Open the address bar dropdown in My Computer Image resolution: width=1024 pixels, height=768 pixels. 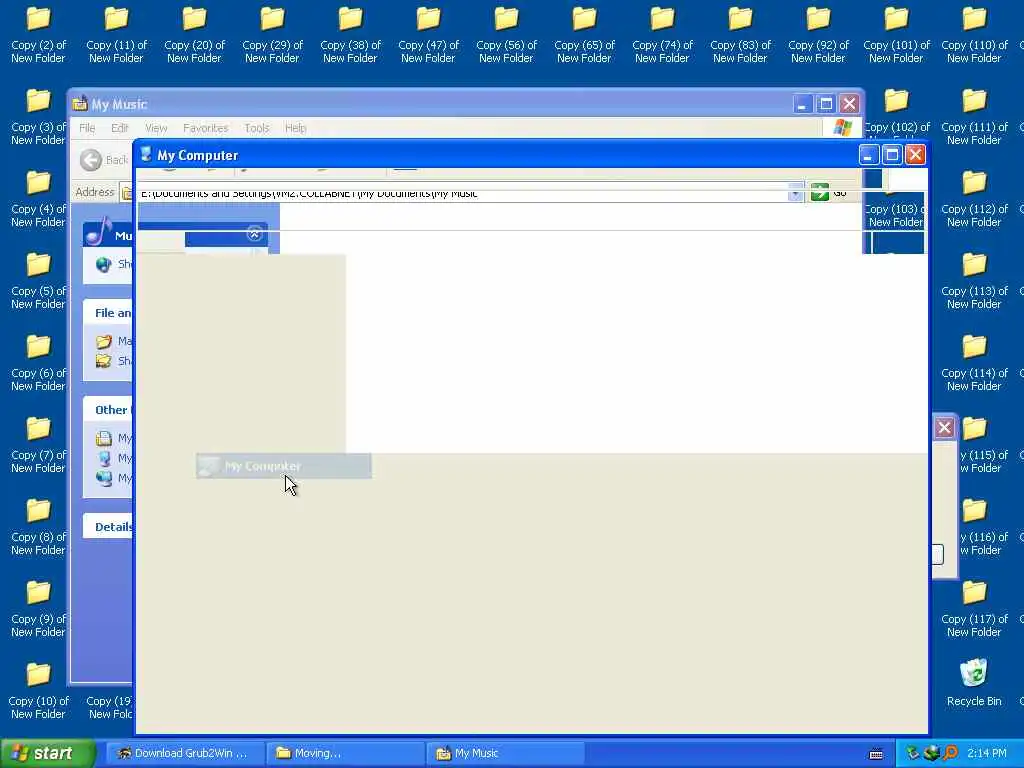click(x=795, y=193)
